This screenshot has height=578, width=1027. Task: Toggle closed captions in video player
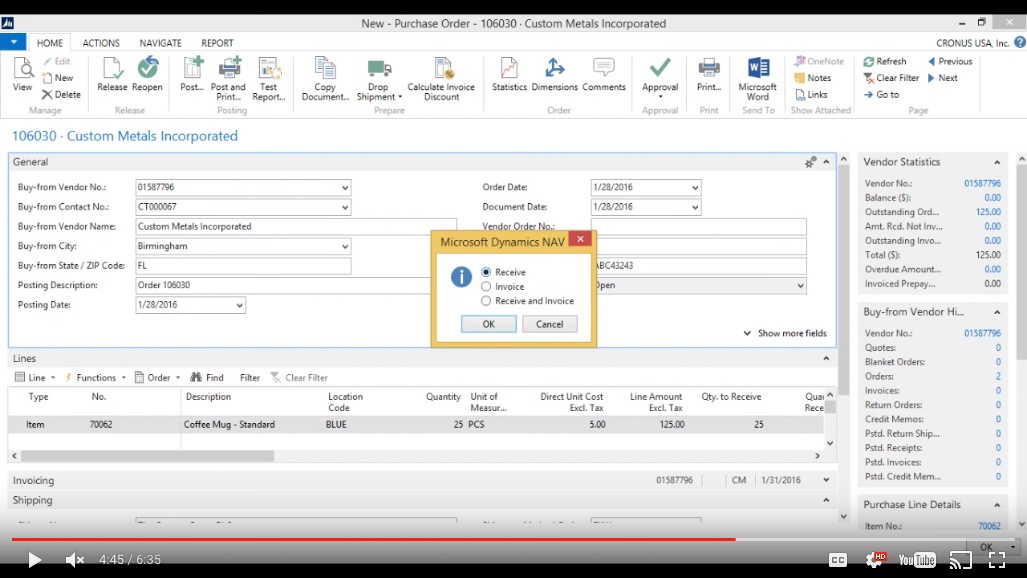(838, 560)
